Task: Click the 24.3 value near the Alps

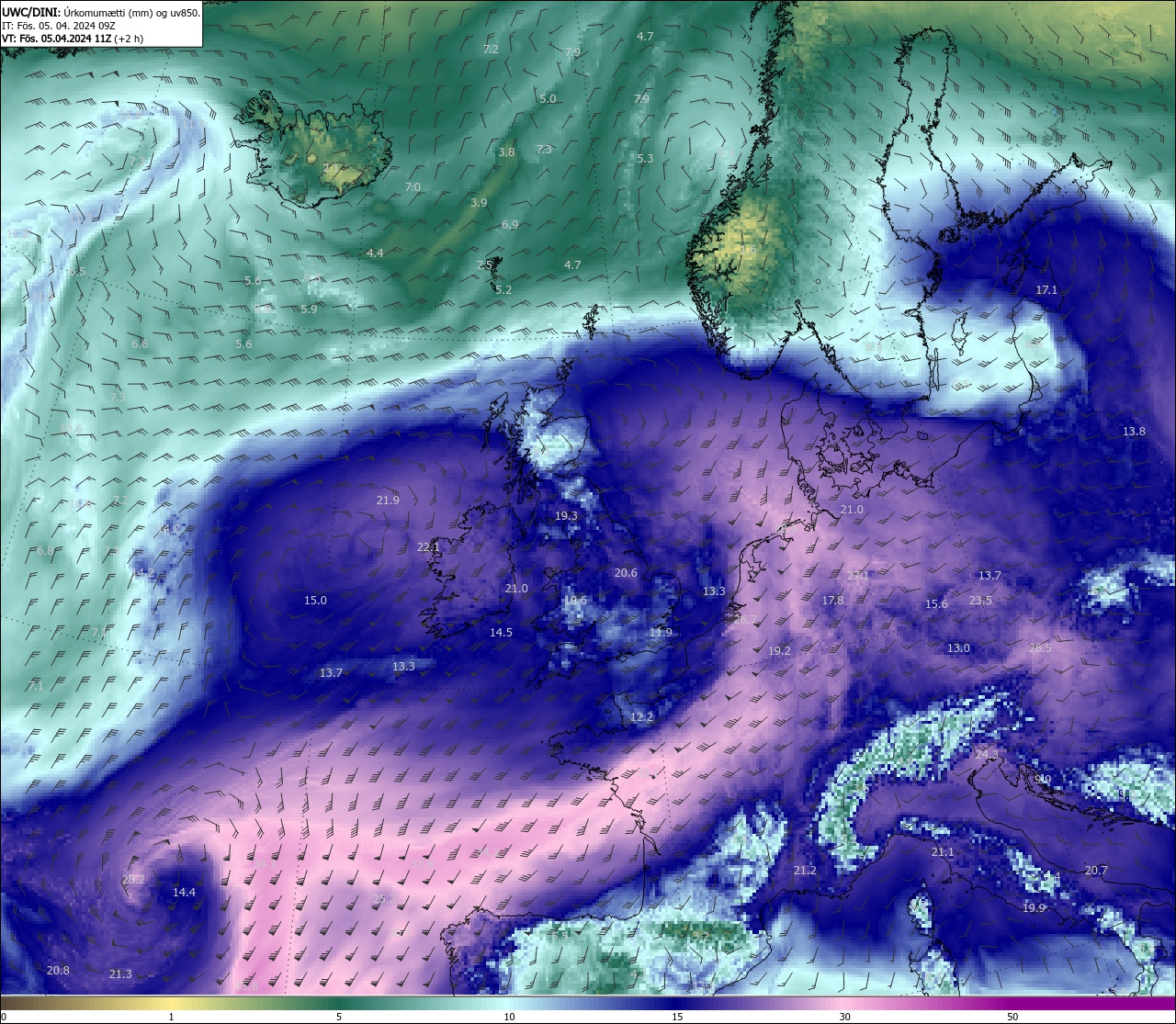Action: (x=986, y=754)
